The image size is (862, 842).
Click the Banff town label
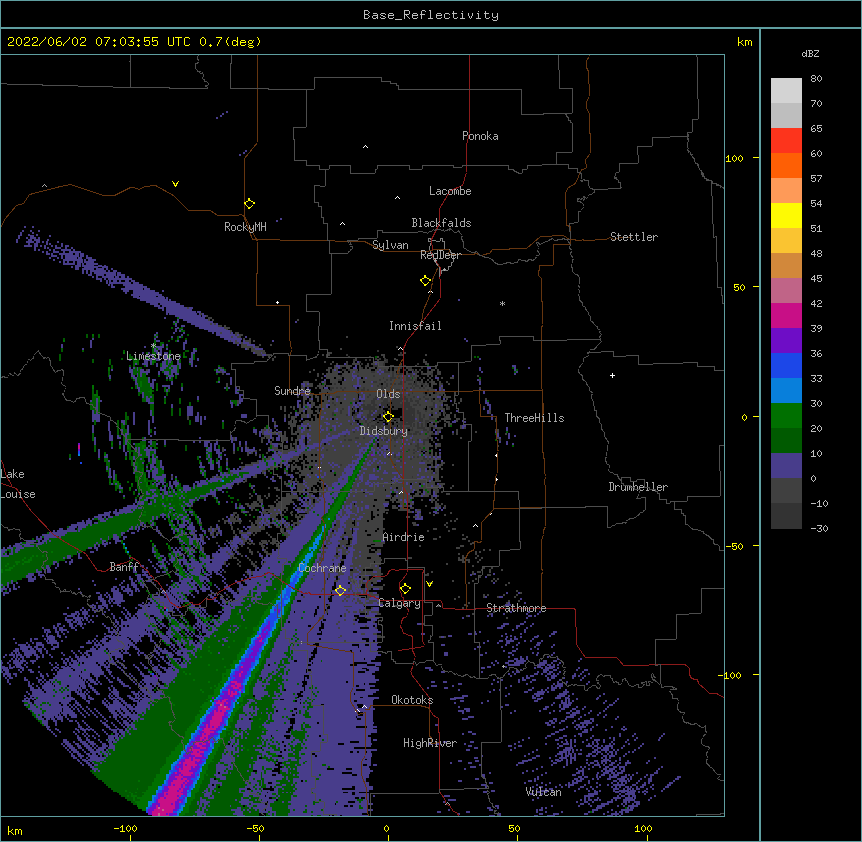[124, 567]
